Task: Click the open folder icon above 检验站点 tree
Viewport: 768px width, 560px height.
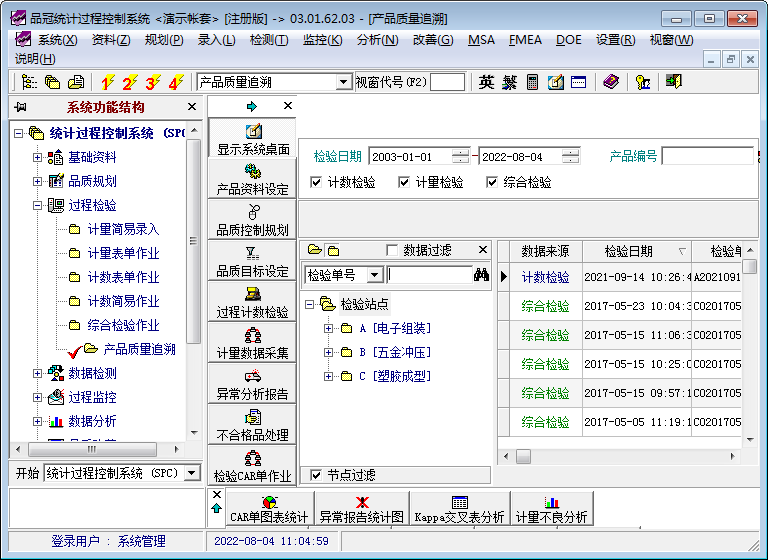Action: pos(314,250)
